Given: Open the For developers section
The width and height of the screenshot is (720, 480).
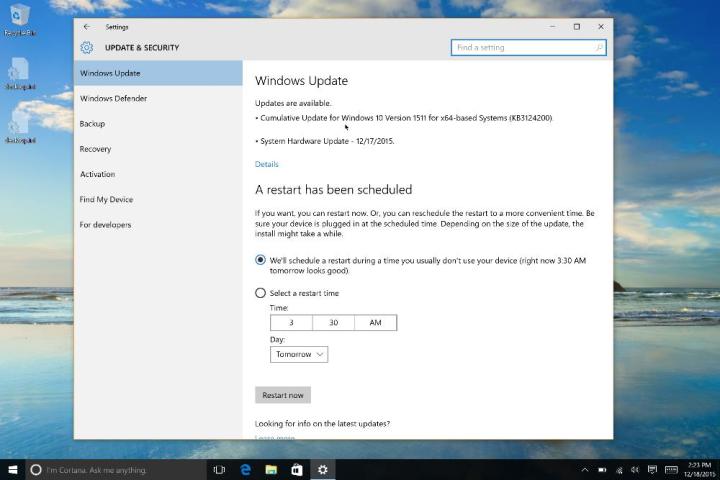Looking at the screenshot, I should 158,225.
